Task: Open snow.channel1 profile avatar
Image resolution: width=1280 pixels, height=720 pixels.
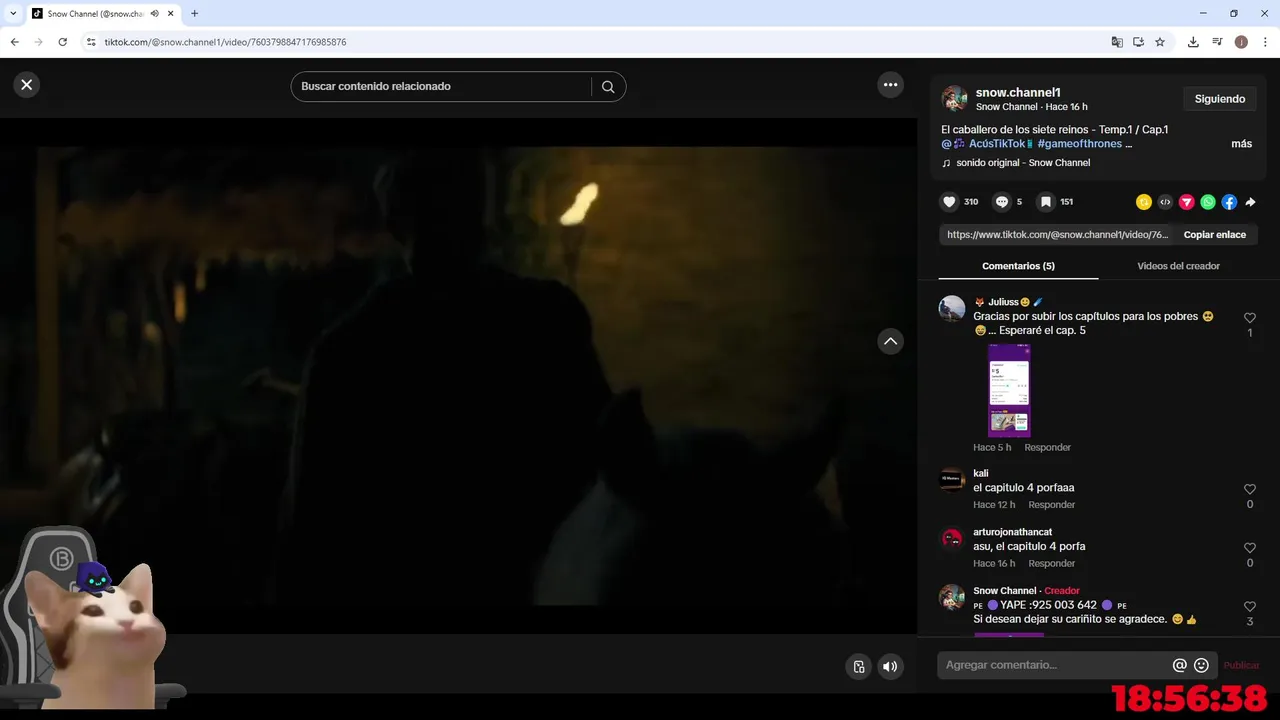Action: coord(955,99)
